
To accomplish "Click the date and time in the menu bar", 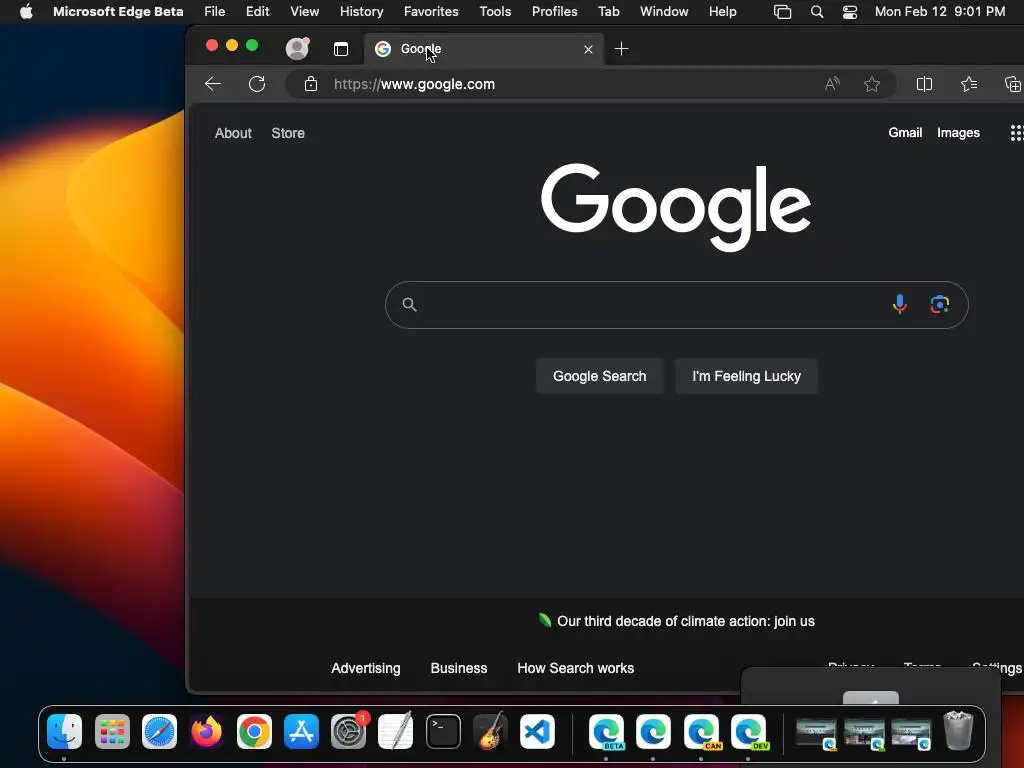I will pos(940,11).
